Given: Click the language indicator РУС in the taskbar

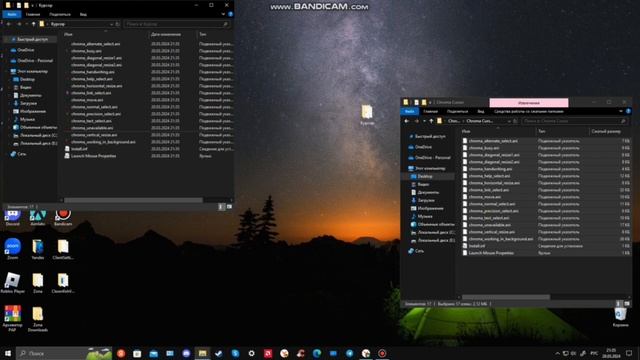Looking at the screenshot, I should (x=594, y=353).
